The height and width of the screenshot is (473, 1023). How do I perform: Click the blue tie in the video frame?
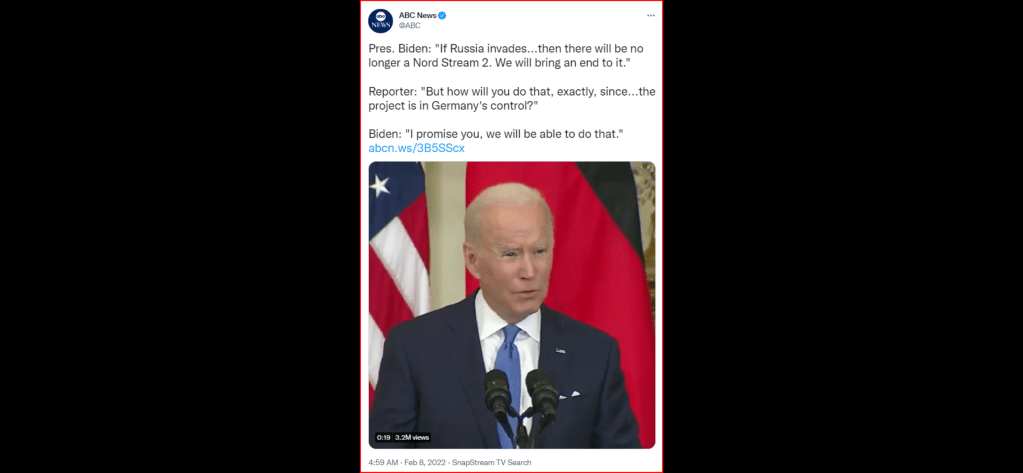coord(507,378)
